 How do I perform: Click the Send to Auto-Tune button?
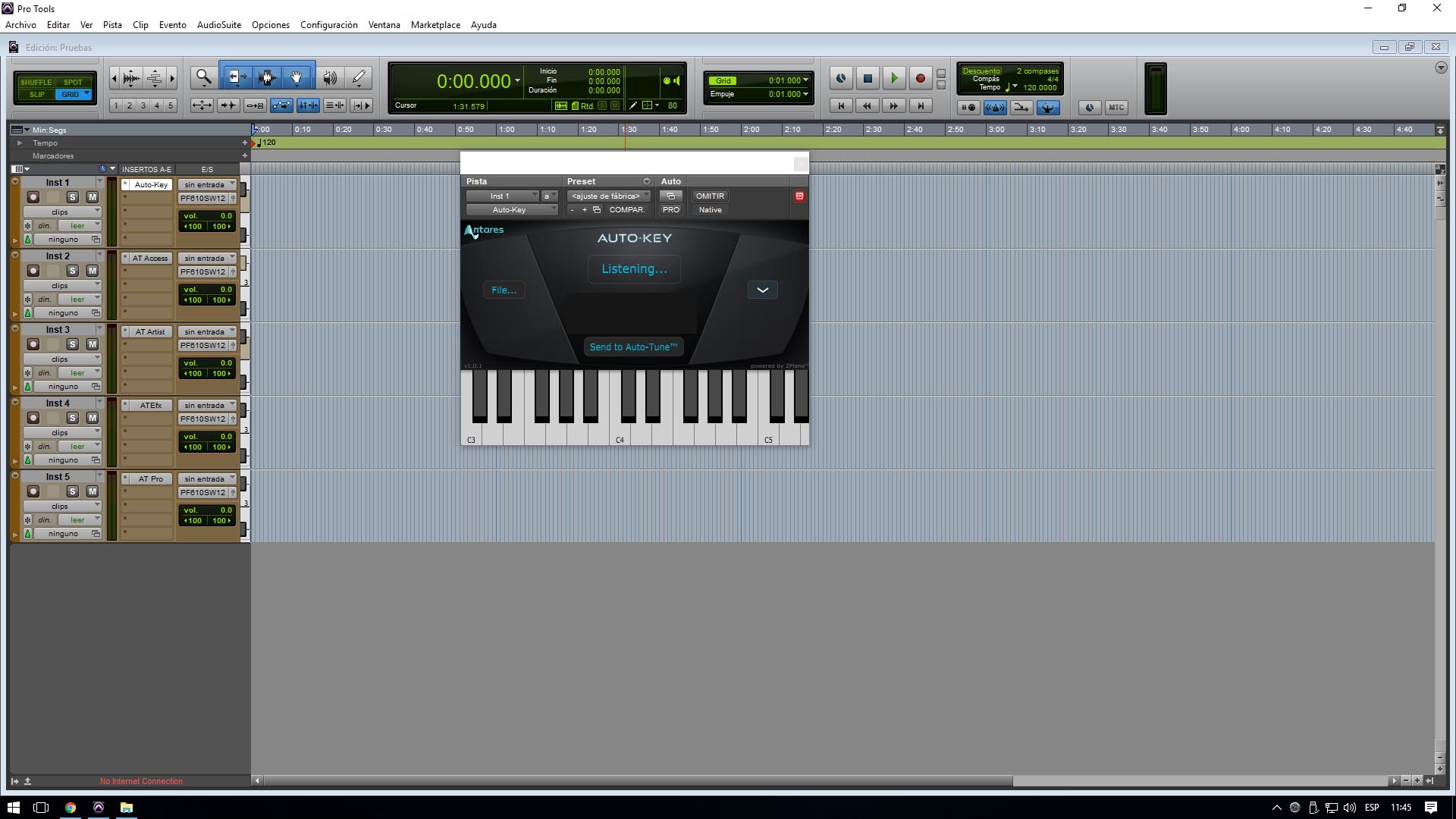pos(634,347)
